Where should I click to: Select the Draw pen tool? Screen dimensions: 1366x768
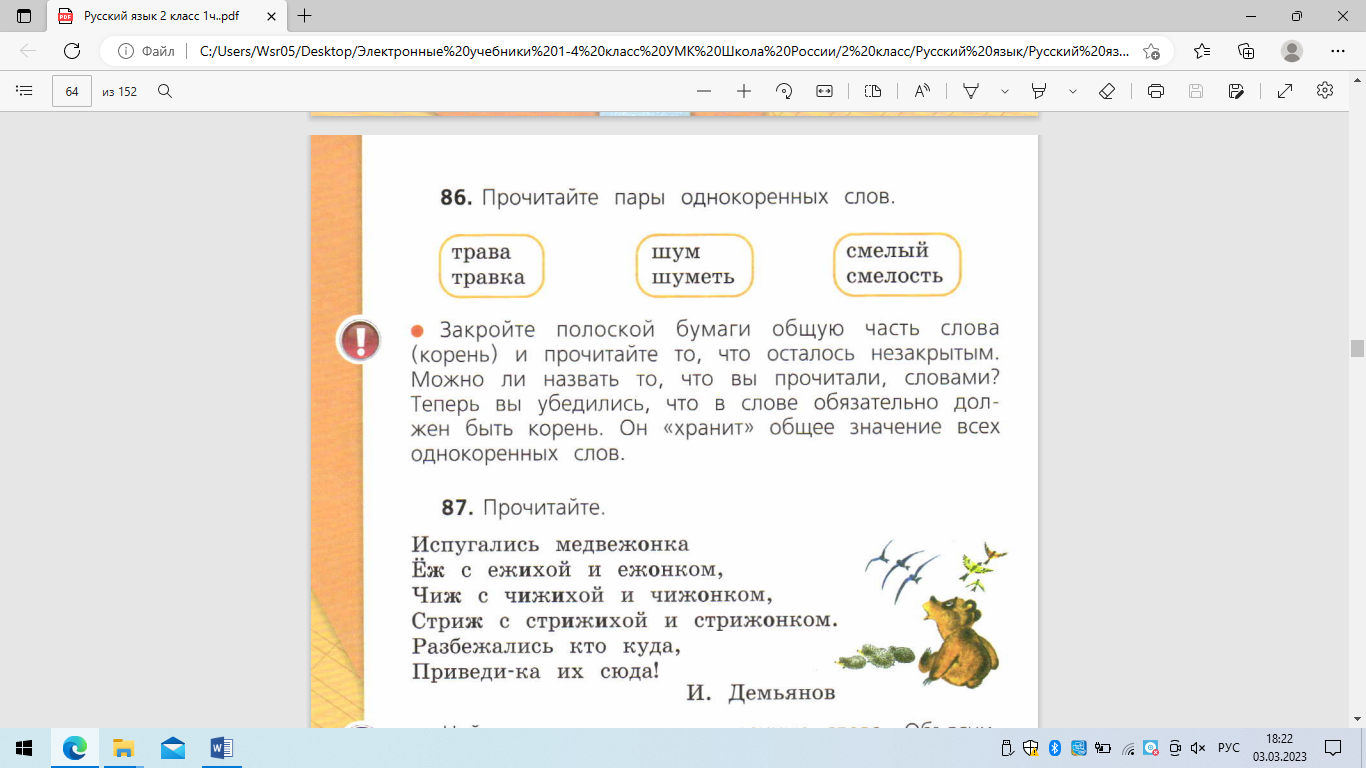[x=971, y=91]
